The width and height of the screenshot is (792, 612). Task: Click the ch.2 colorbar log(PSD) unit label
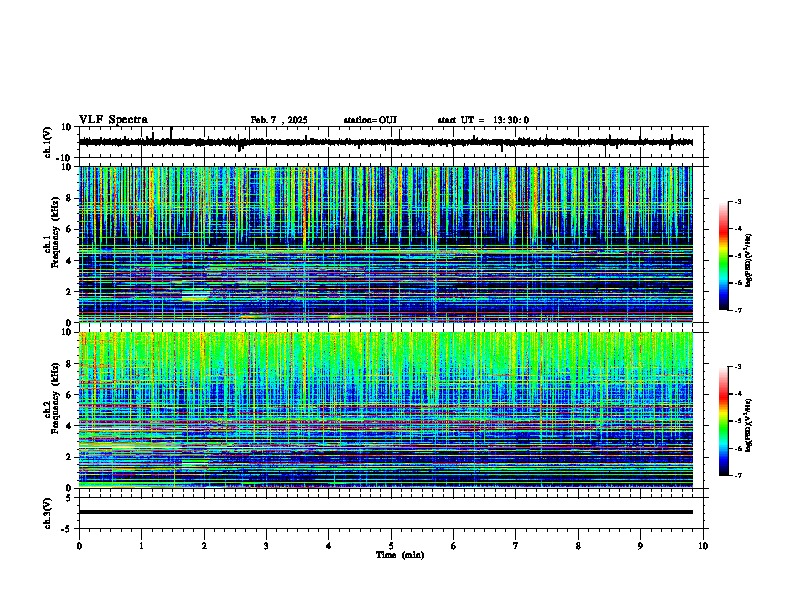point(749,425)
